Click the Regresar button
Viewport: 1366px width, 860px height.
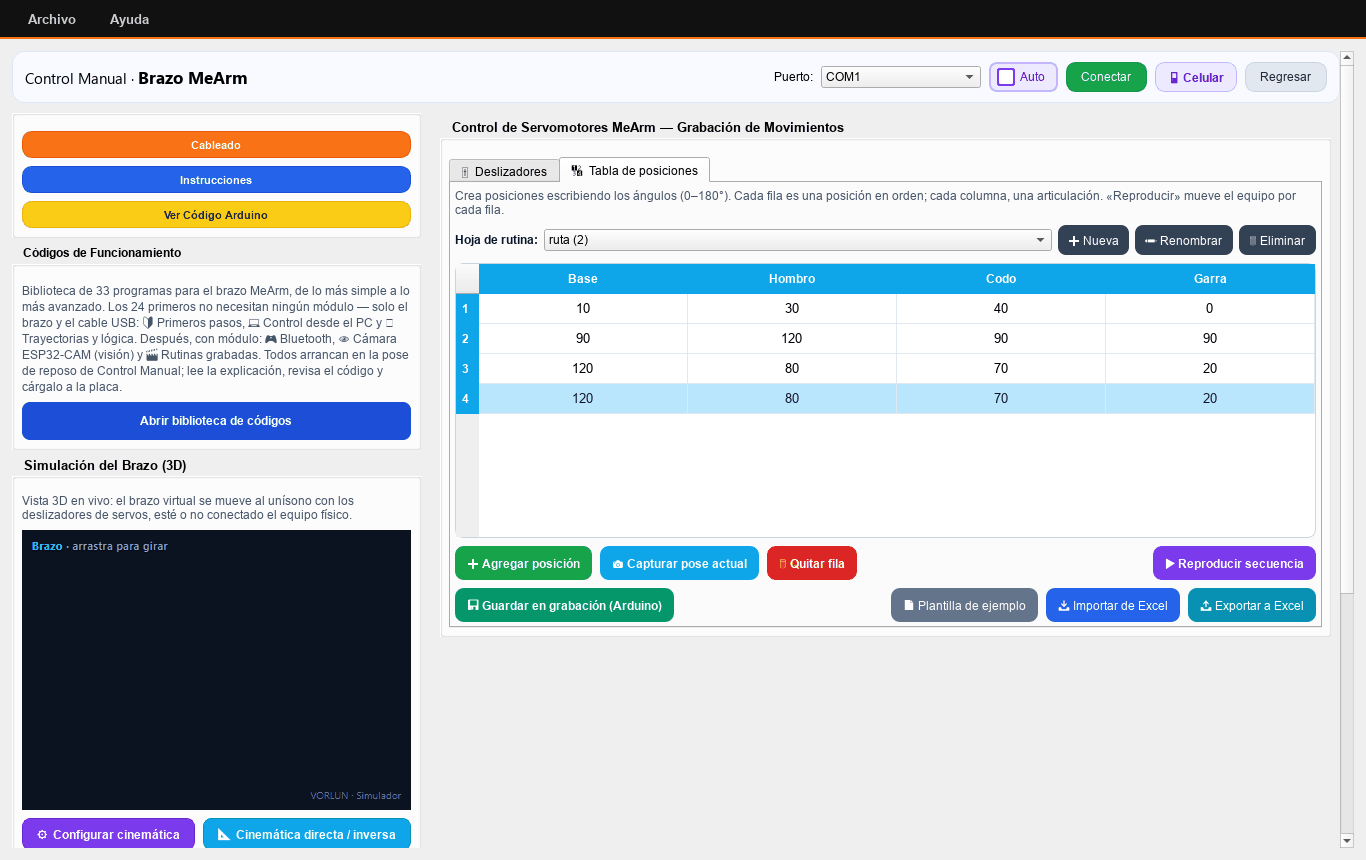[x=1286, y=77]
